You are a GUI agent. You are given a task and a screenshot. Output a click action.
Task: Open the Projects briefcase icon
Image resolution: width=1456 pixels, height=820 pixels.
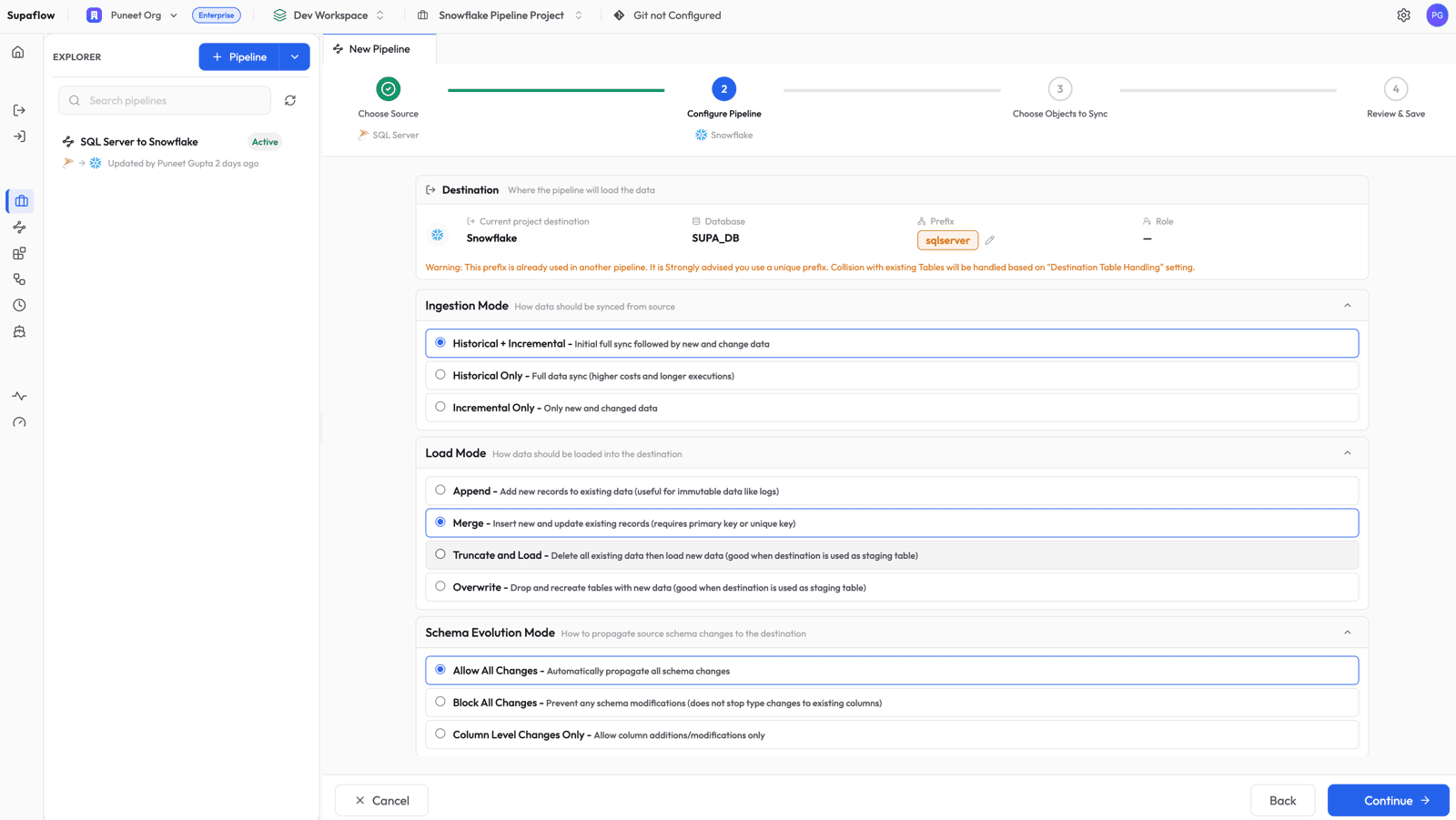pos(18,201)
